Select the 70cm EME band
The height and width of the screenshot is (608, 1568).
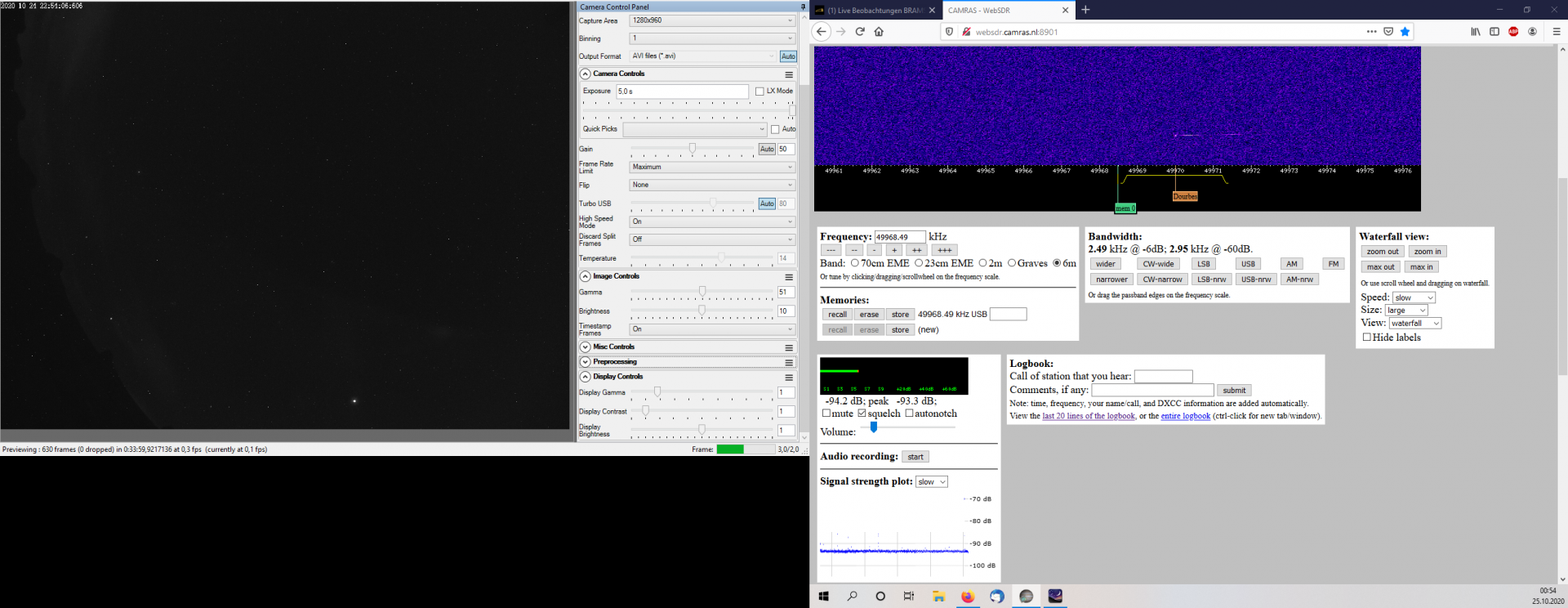click(x=855, y=263)
